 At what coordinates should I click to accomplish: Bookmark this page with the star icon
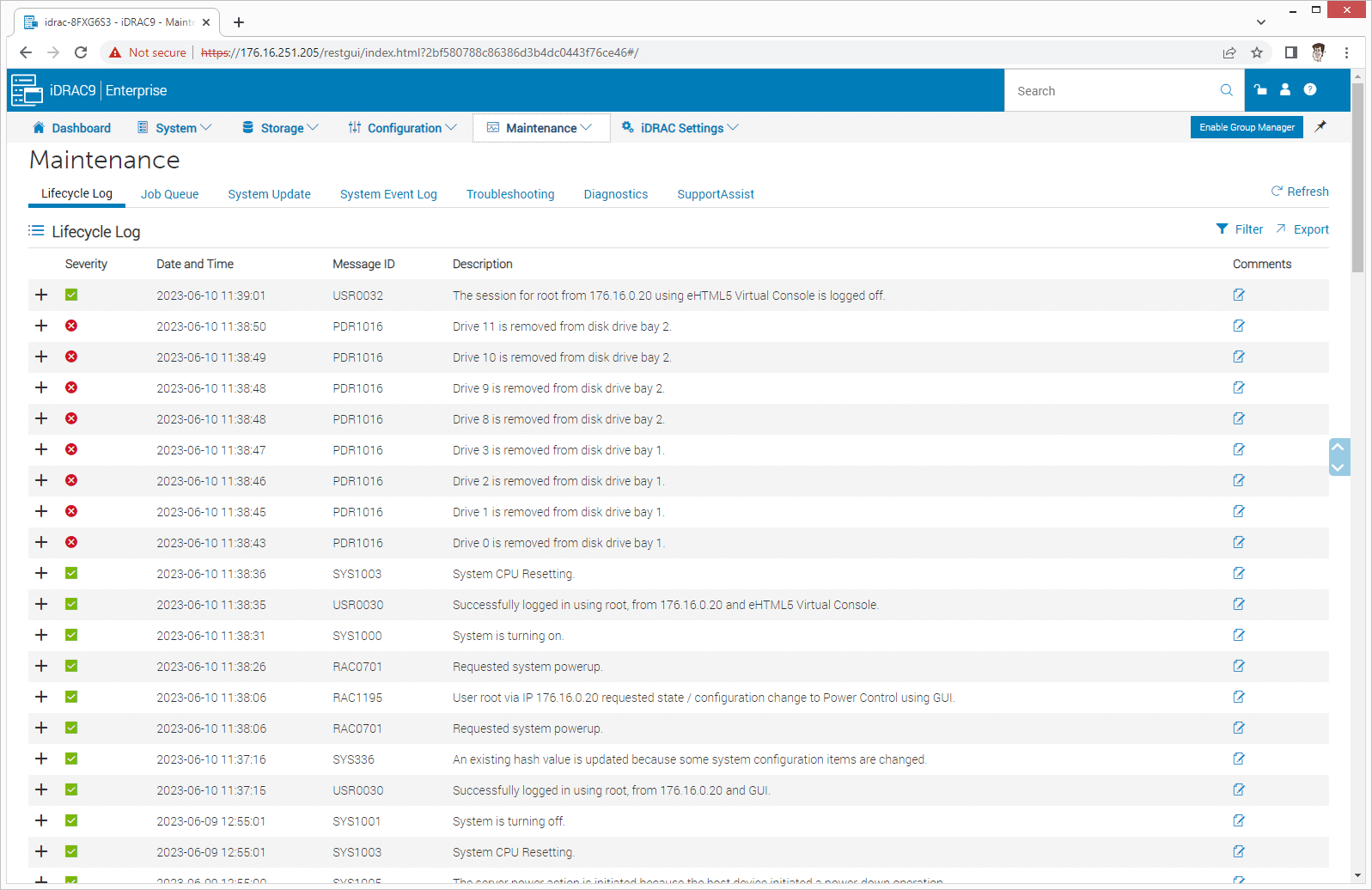1257,52
